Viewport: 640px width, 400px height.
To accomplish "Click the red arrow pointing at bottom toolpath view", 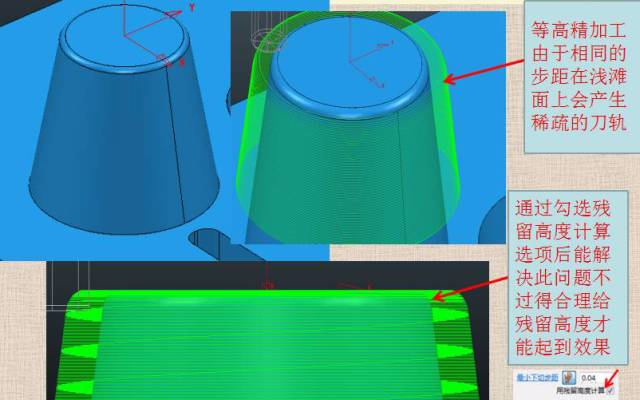I will (470, 281).
